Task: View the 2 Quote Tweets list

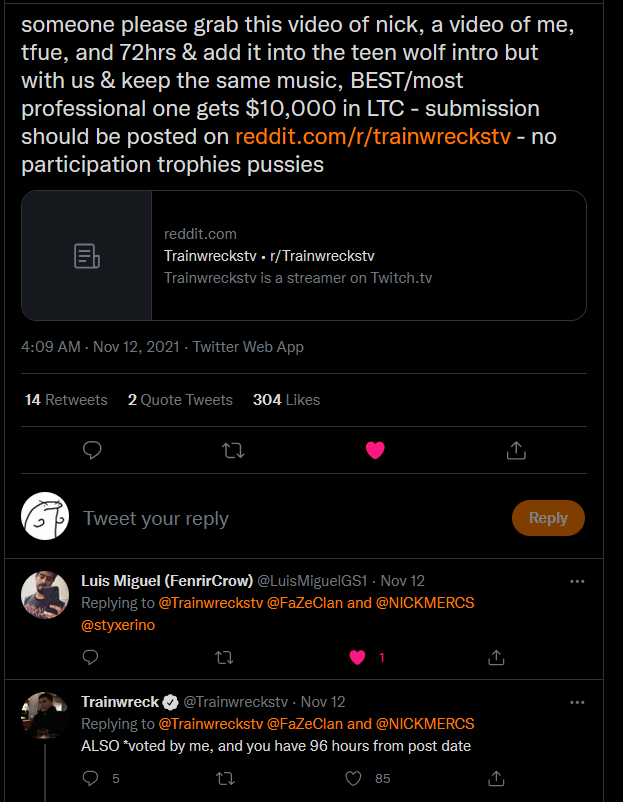Action: pos(180,400)
